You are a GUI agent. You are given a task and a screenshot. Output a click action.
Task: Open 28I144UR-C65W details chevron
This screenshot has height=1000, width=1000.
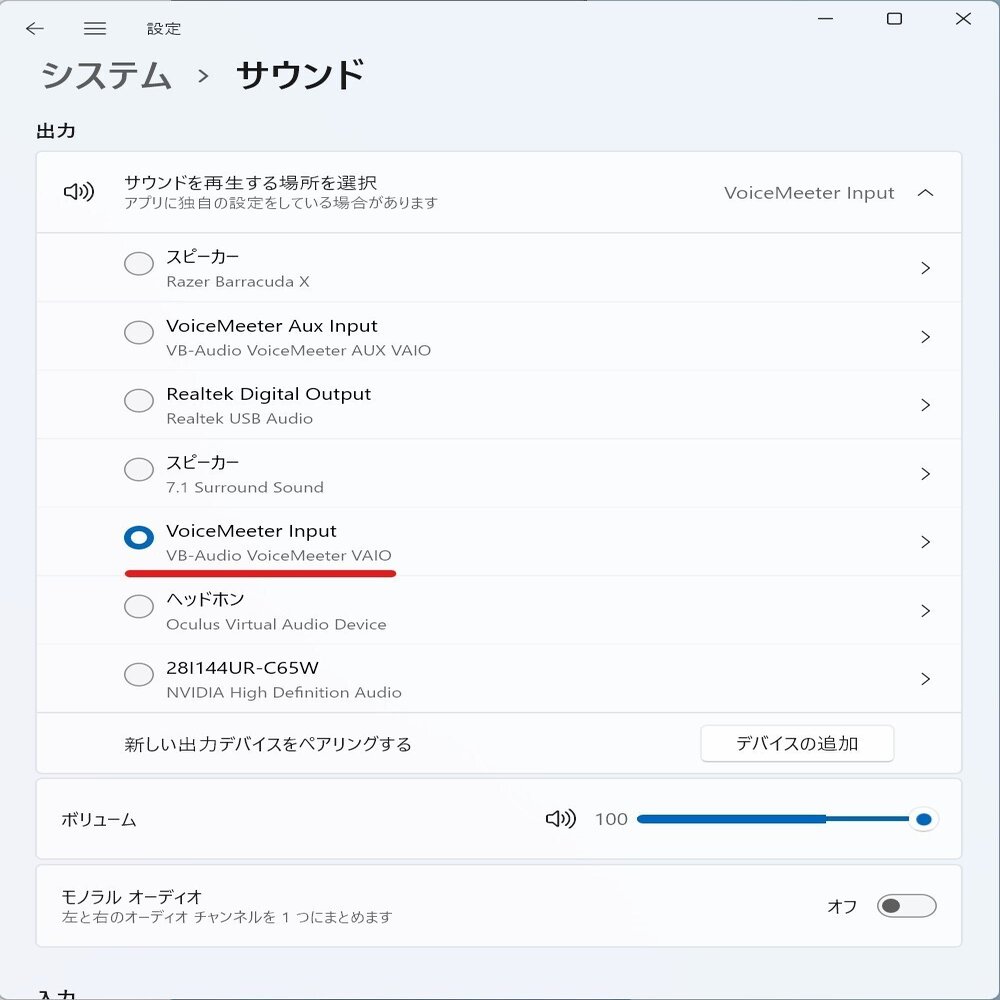click(925, 679)
